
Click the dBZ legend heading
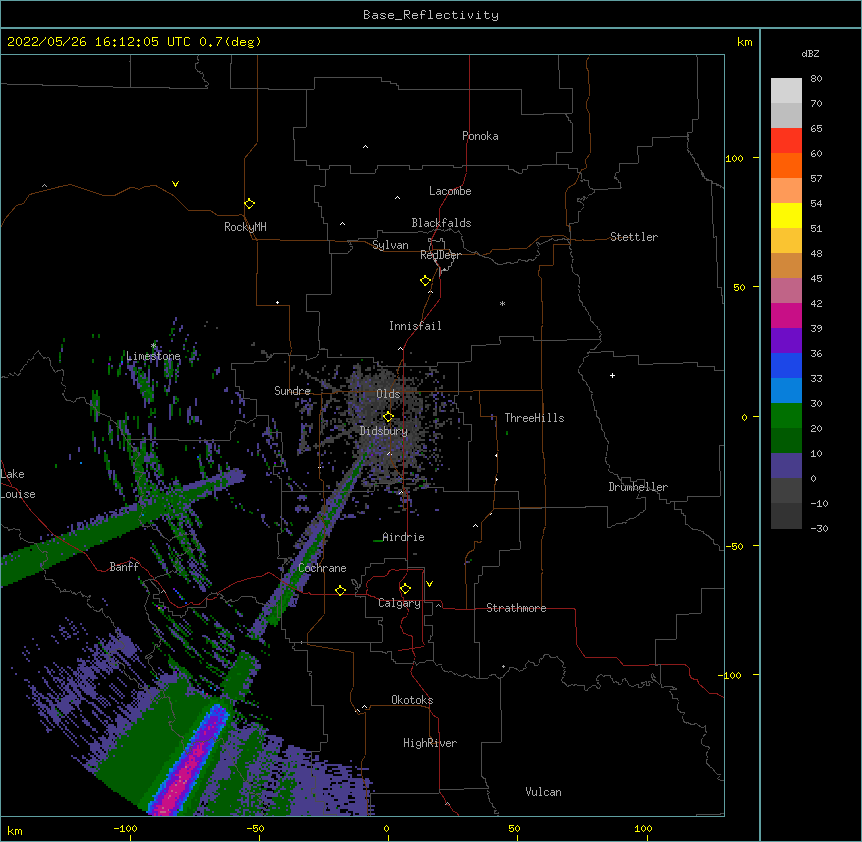click(x=810, y=54)
